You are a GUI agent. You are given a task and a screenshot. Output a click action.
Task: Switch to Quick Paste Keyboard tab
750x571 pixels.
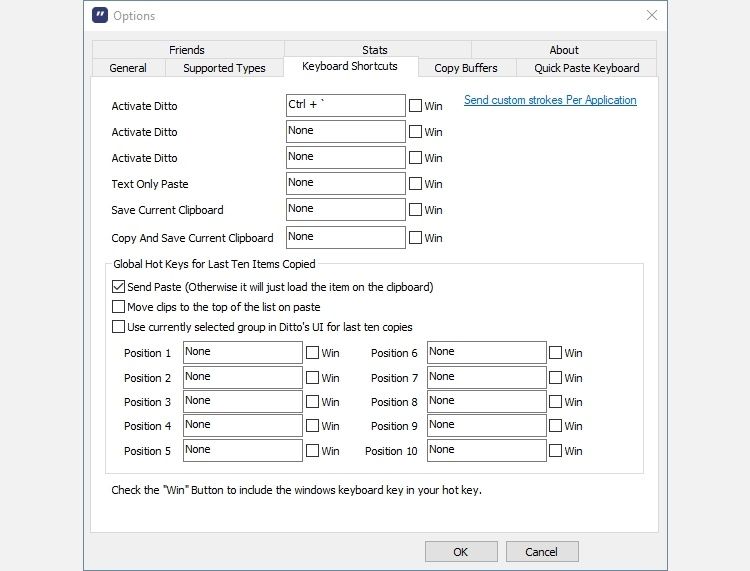pos(586,68)
